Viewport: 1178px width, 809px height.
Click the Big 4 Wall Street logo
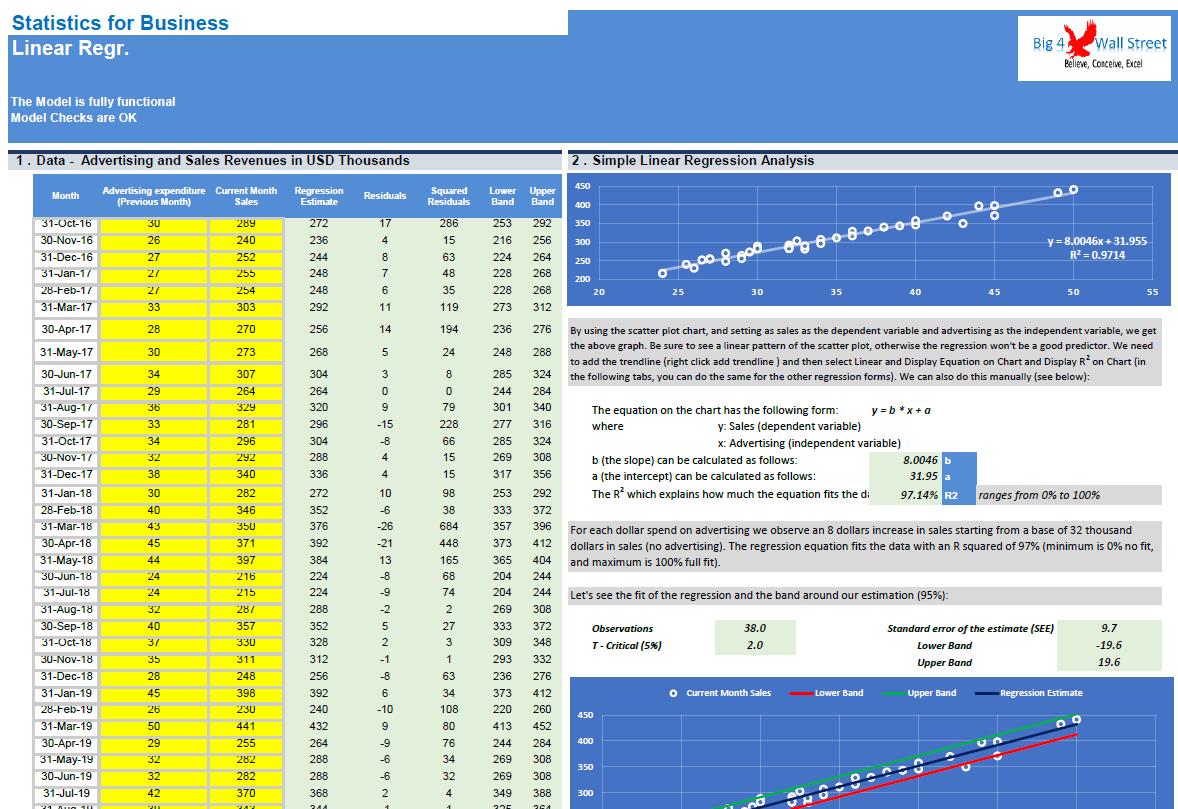[1094, 48]
